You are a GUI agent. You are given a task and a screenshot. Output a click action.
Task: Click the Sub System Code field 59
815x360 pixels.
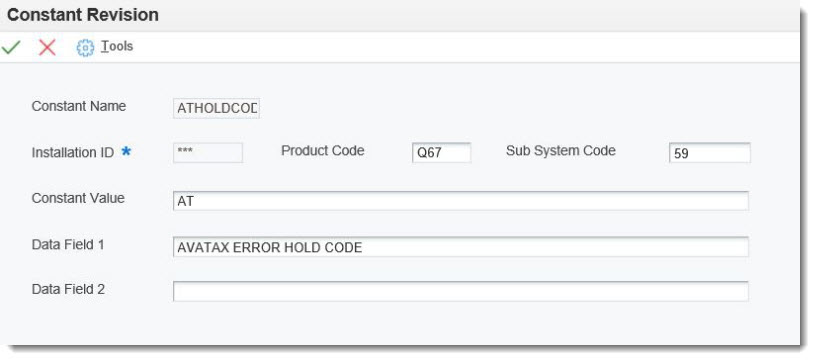coord(709,153)
